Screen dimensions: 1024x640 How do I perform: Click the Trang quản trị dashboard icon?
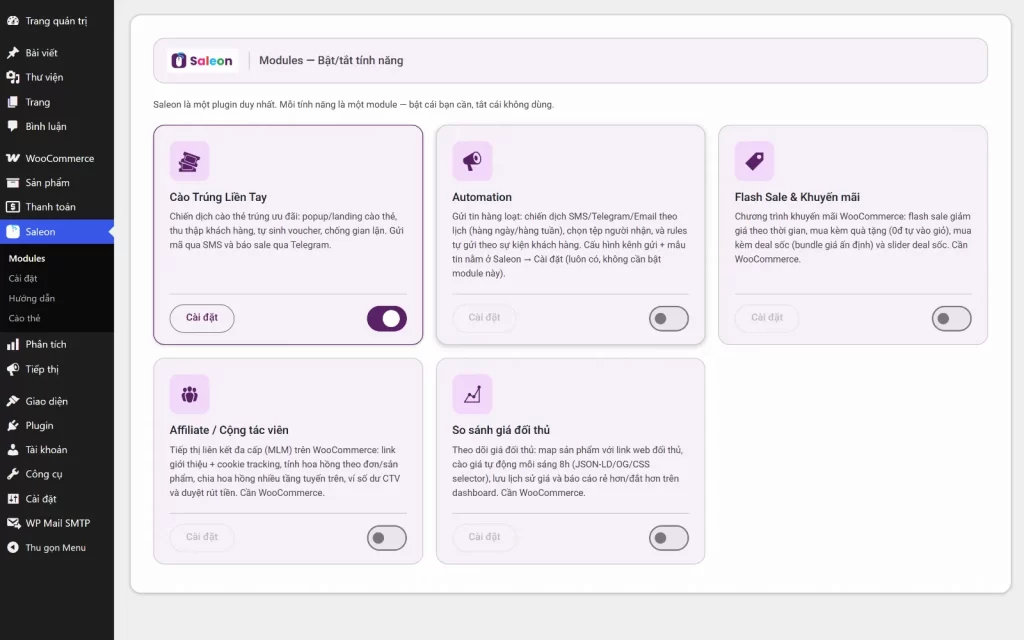[x=13, y=21]
